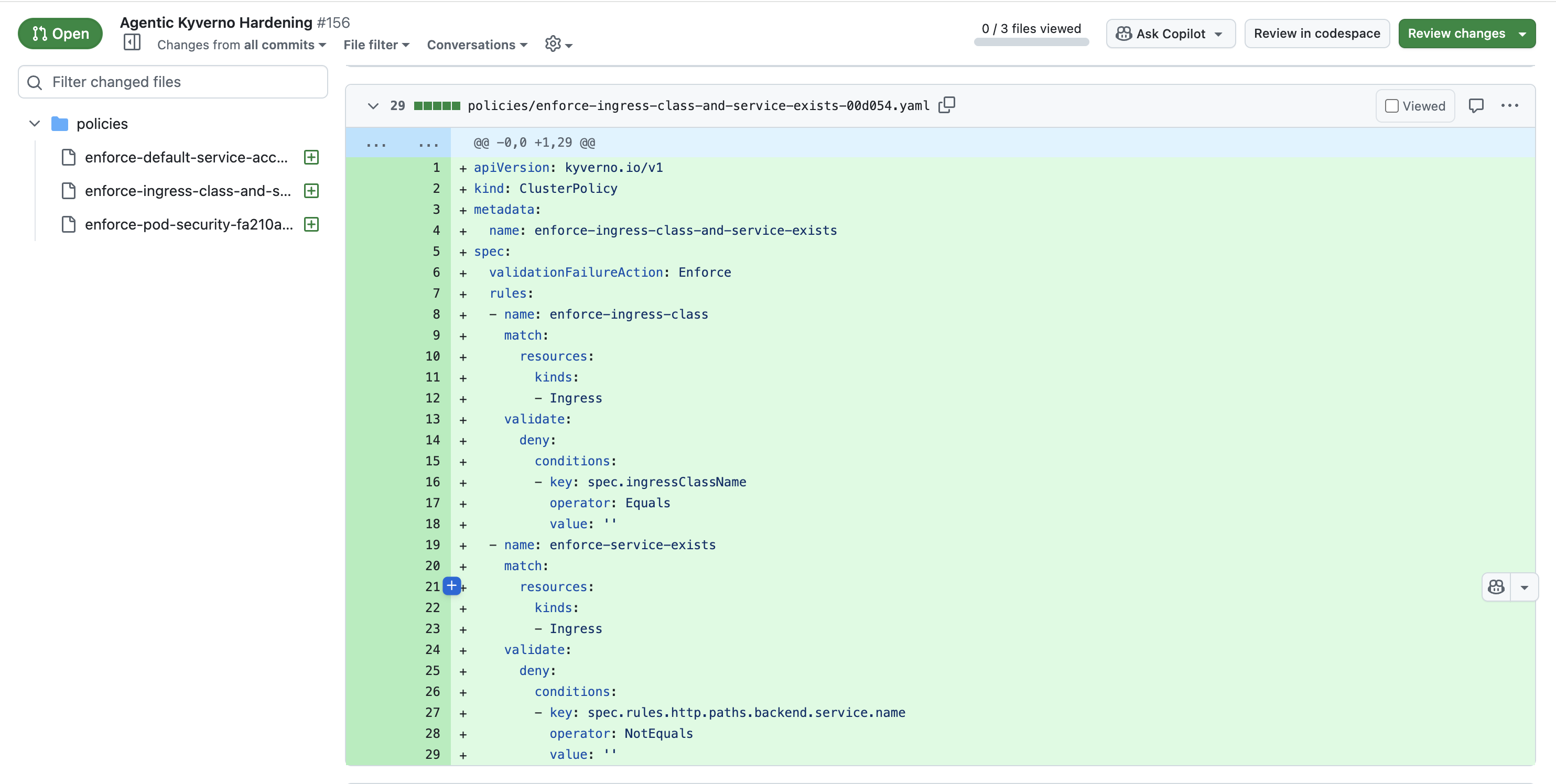This screenshot has height=784, width=1556.
Task: Open the diff settings gear menu
Action: tap(558, 44)
